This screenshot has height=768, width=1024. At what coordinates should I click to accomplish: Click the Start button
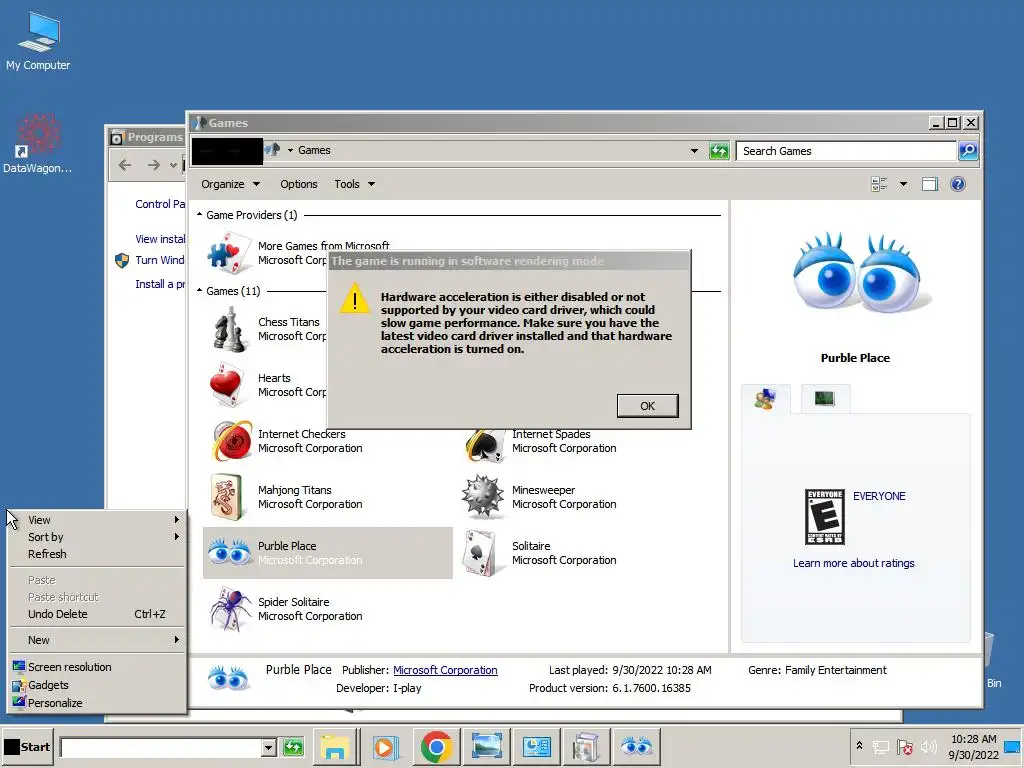coord(27,747)
